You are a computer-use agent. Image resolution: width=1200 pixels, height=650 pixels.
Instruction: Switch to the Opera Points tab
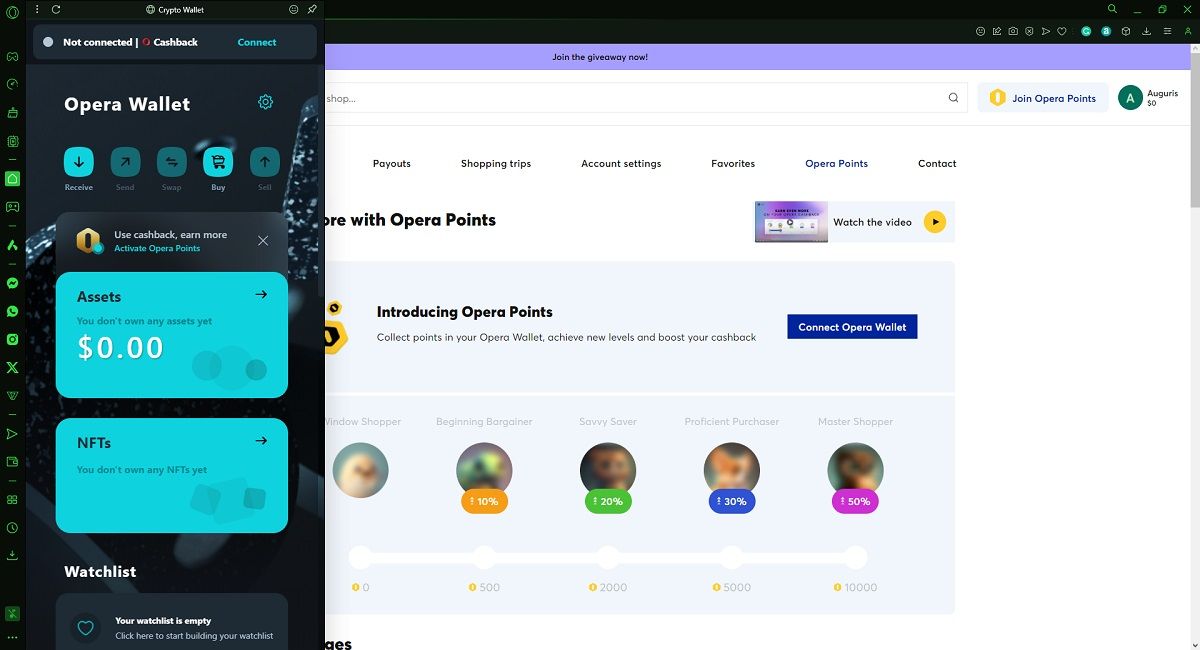[836, 163]
